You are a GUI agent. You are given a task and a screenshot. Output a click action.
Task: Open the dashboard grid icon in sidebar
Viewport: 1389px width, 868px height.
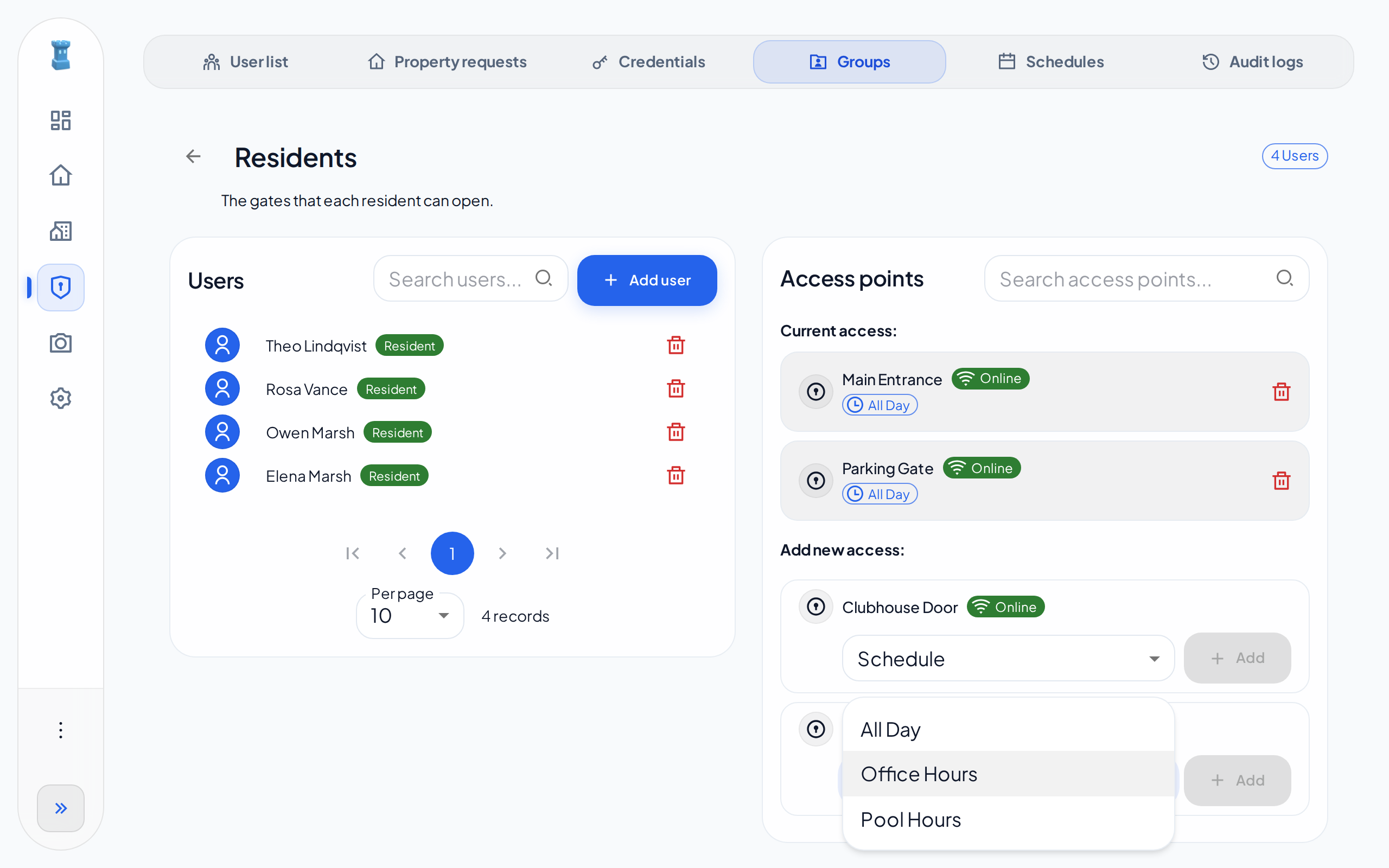(x=60, y=120)
